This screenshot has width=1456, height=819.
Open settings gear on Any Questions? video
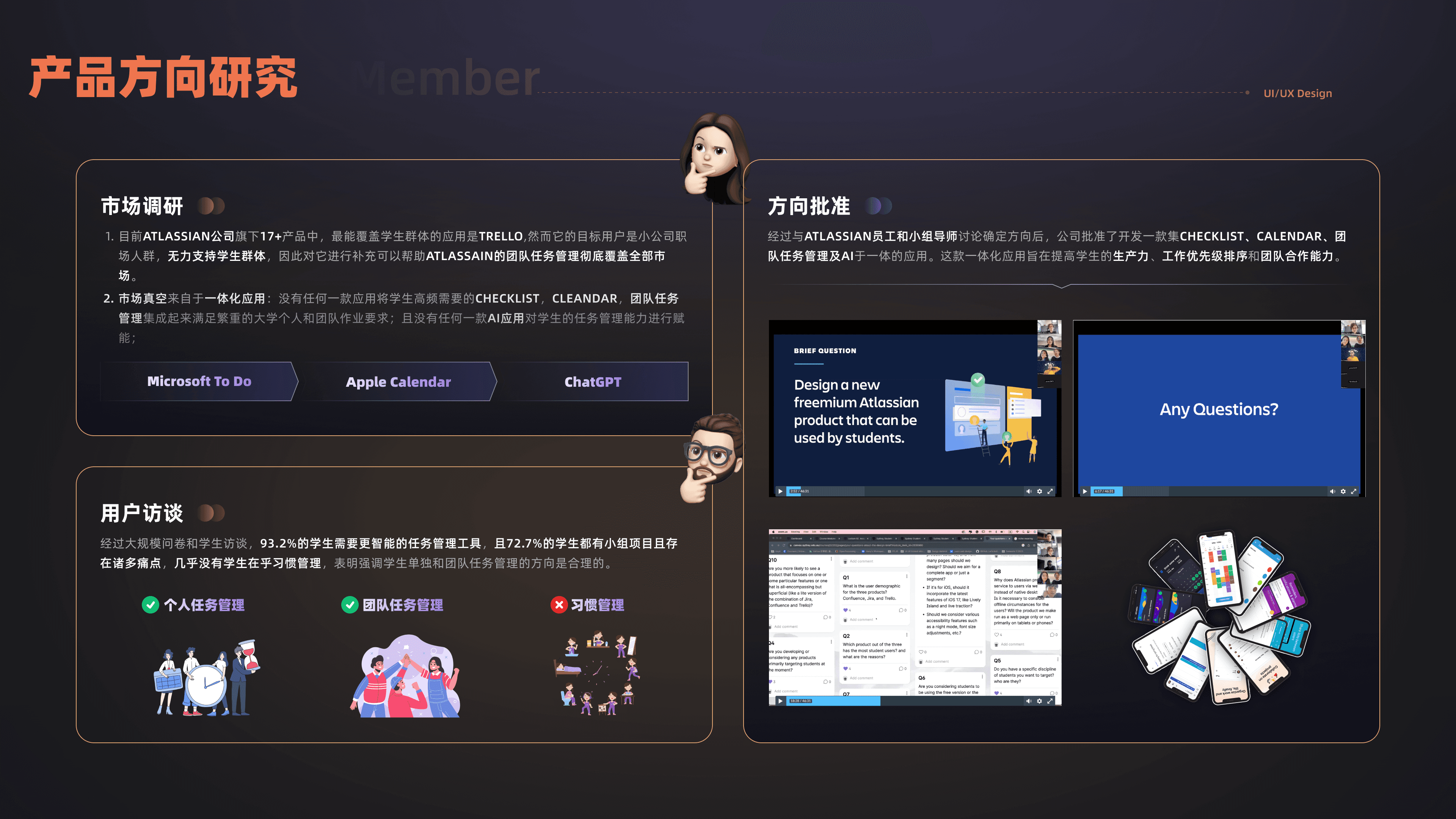click(x=1343, y=491)
